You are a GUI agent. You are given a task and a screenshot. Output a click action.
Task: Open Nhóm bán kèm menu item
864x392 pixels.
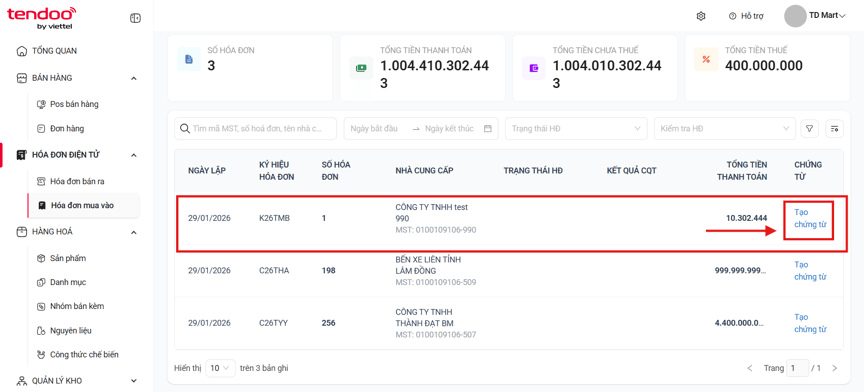coord(77,306)
